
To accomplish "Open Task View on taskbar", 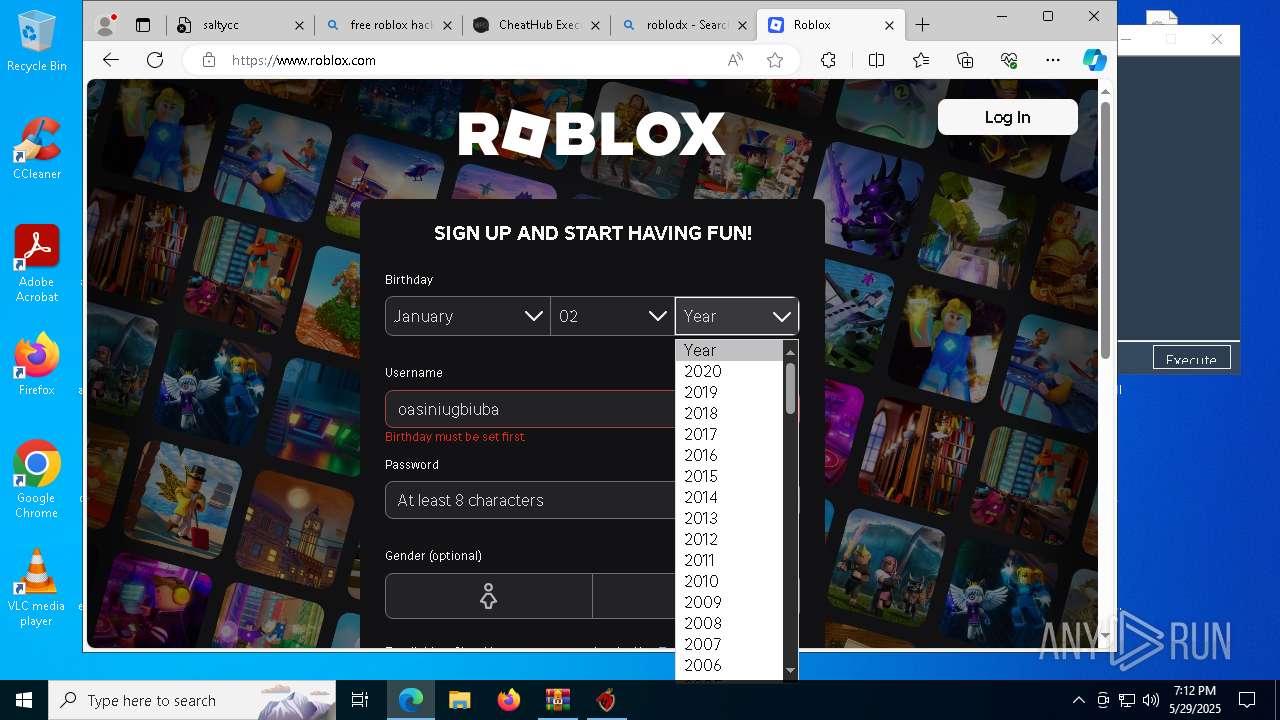I will [360, 700].
